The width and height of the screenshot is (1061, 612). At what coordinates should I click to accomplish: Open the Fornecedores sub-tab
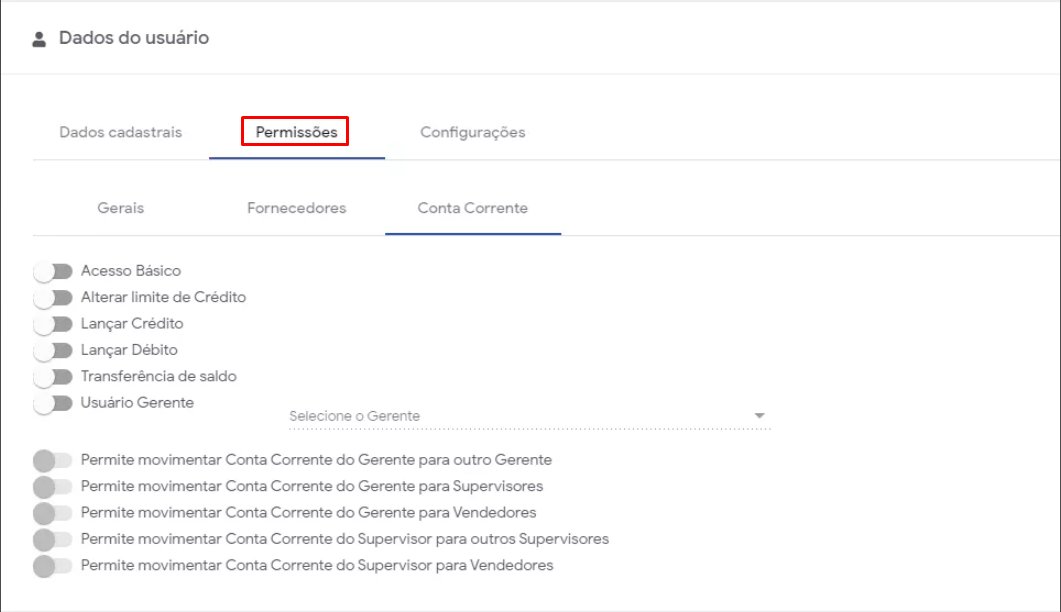pyautogui.click(x=297, y=208)
